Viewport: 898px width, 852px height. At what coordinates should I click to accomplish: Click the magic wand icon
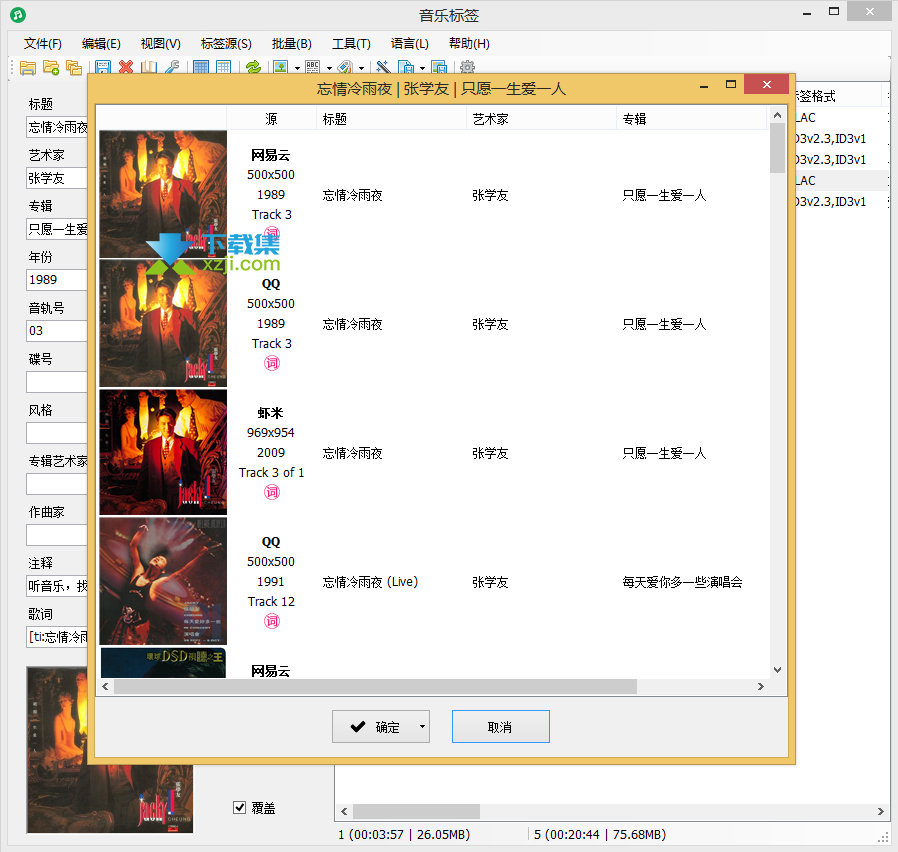tap(383, 68)
